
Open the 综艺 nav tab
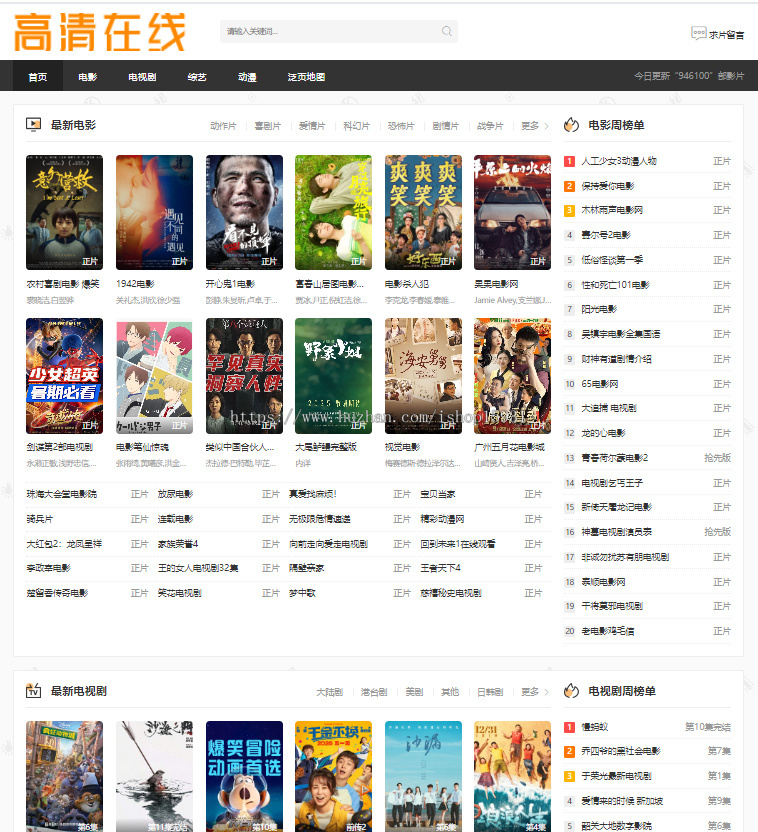[197, 77]
